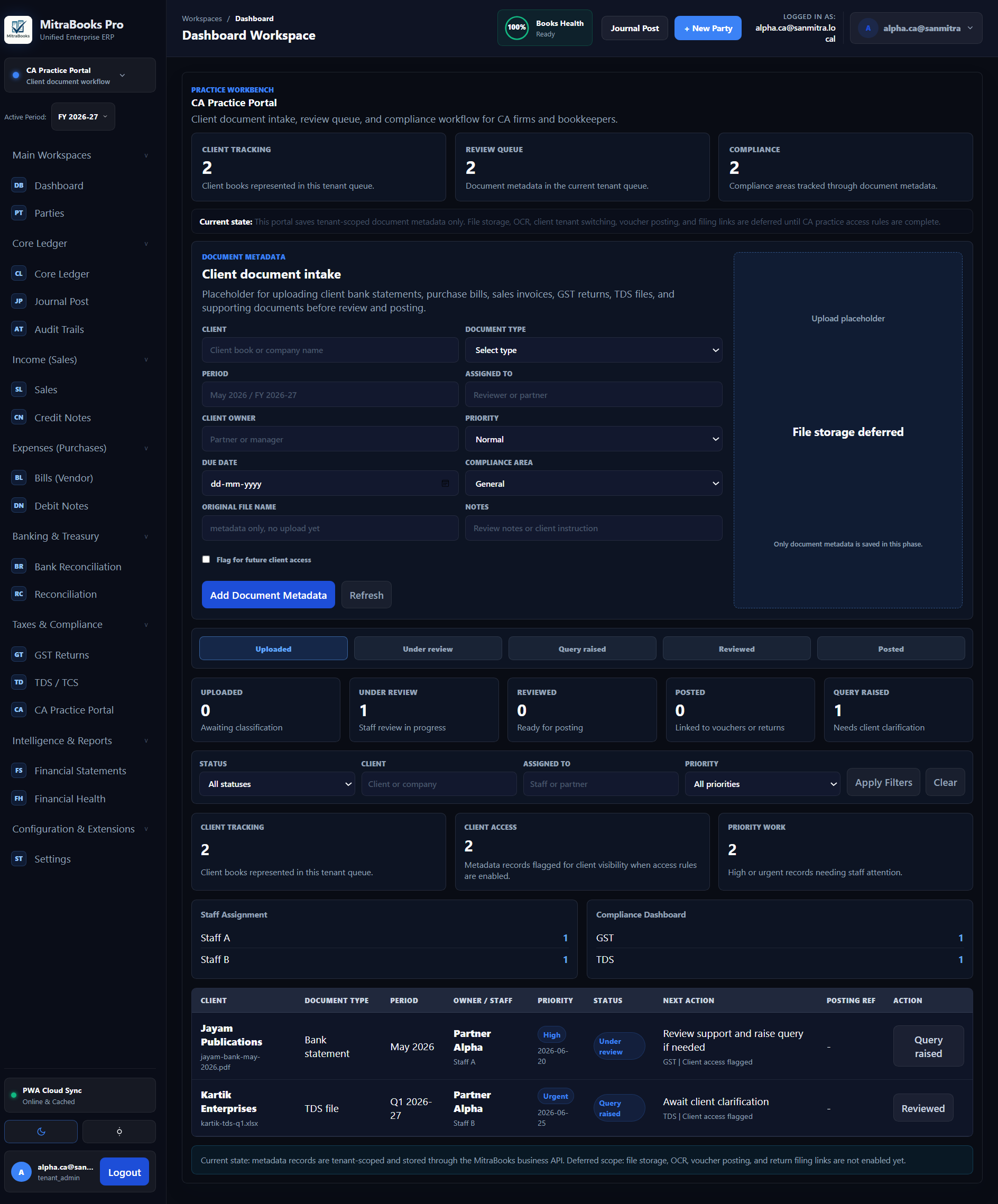Image resolution: width=998 pixels, height=1204 pixels.
Task: Click sidebar bottom user avatar icon
Action: (x=21, y=1172)
